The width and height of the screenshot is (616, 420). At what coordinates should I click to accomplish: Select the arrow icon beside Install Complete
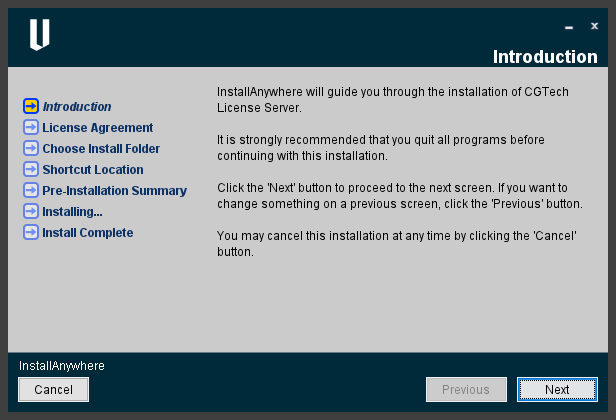(x=31, y=232)
